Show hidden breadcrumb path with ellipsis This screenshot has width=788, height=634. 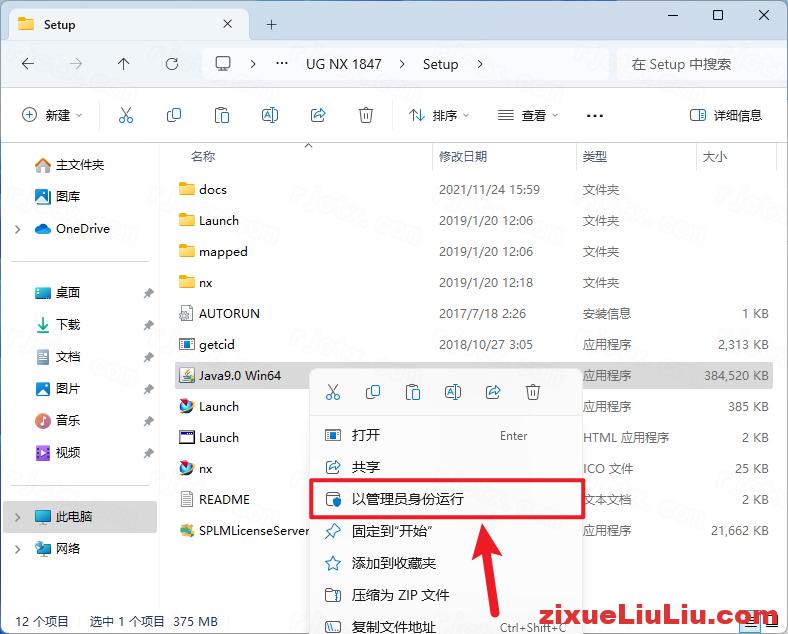[x=282, y=63]
